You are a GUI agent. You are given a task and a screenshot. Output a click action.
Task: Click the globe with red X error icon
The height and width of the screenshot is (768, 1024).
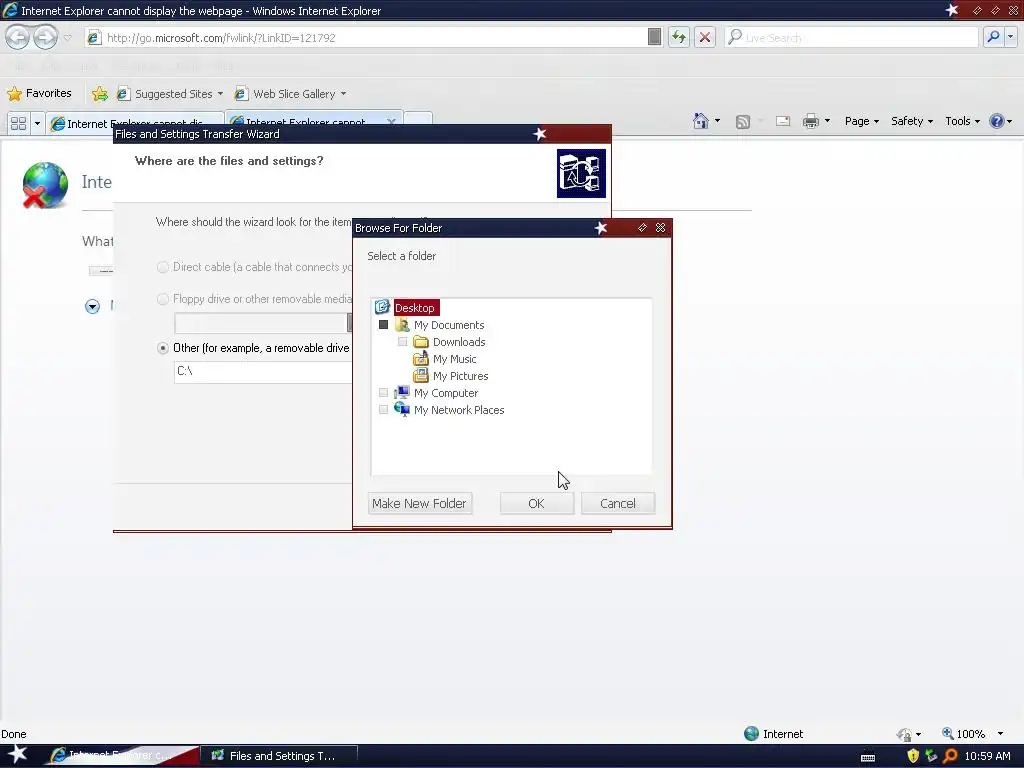coord(44,185)
